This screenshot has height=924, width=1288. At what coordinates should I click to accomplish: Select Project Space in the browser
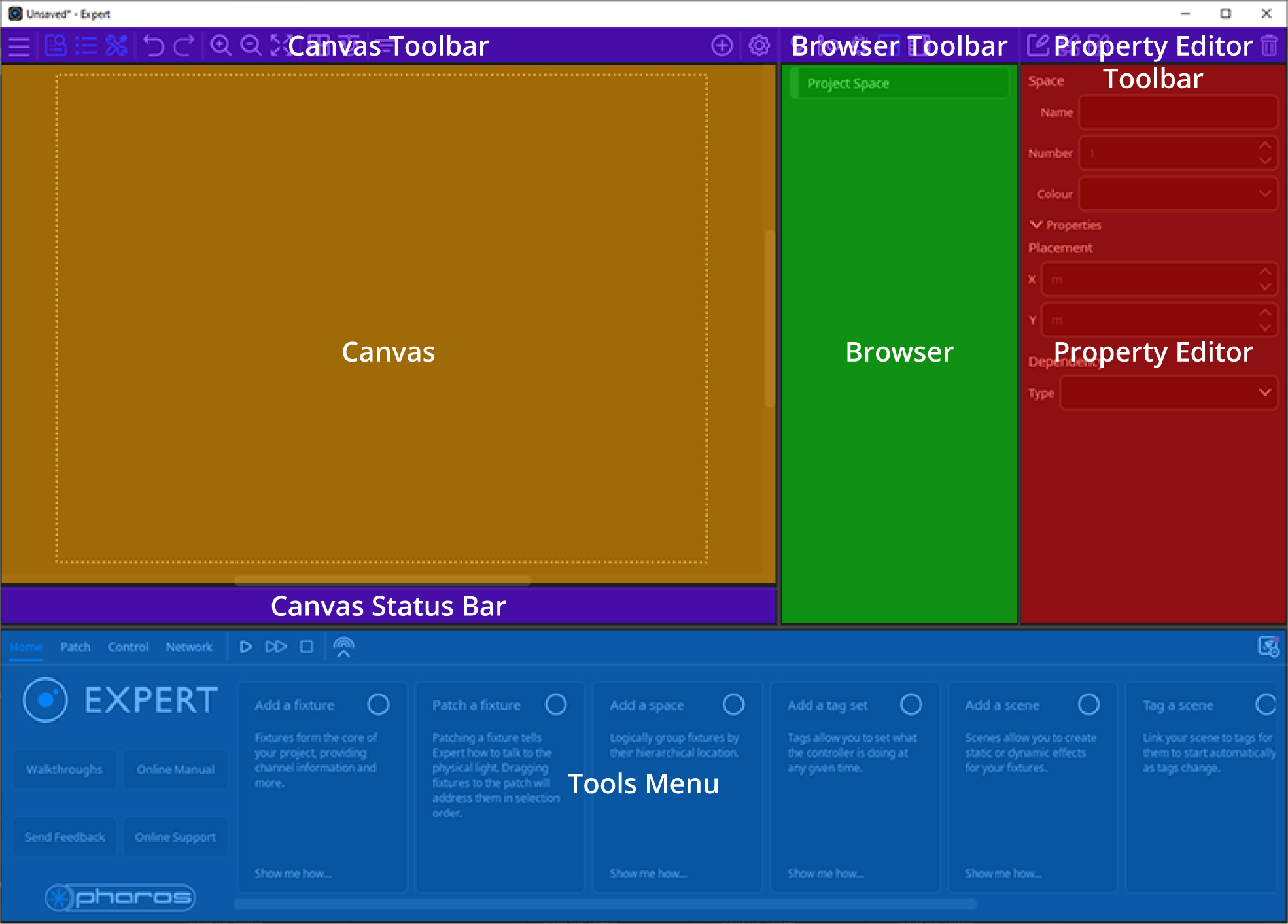(x=899, y=84)
